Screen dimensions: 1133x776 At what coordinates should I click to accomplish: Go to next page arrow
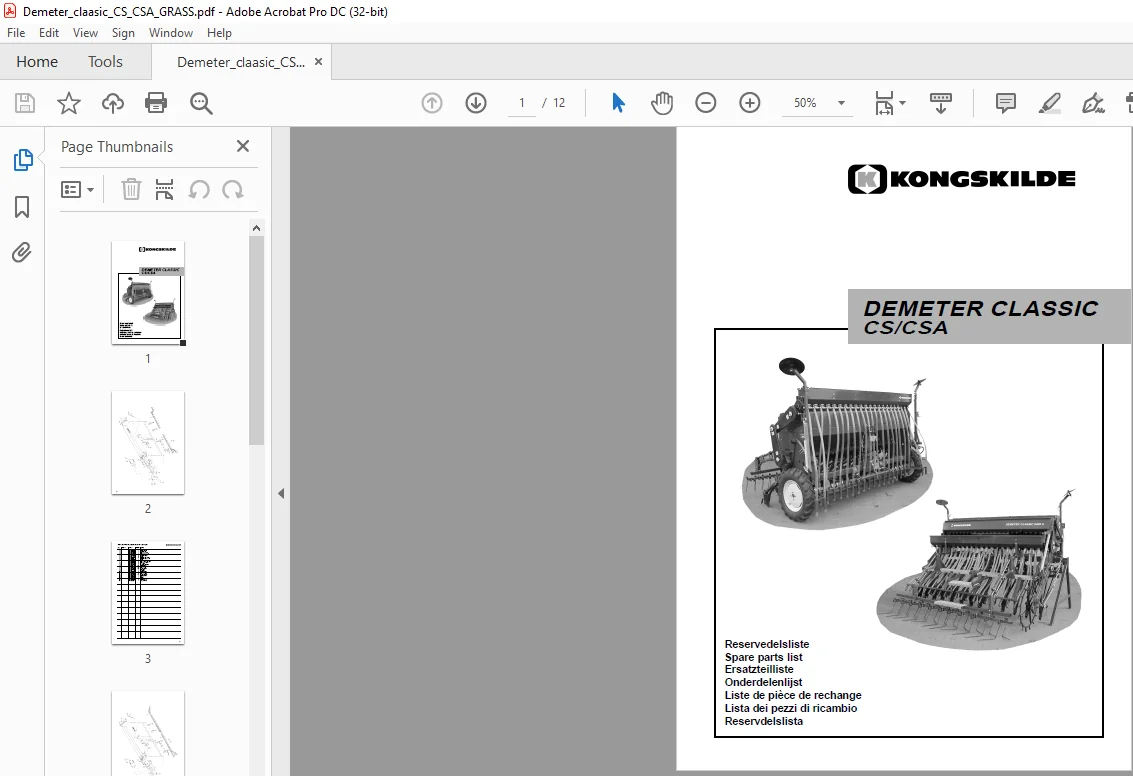pyautogui.click(x=475, y=103)
